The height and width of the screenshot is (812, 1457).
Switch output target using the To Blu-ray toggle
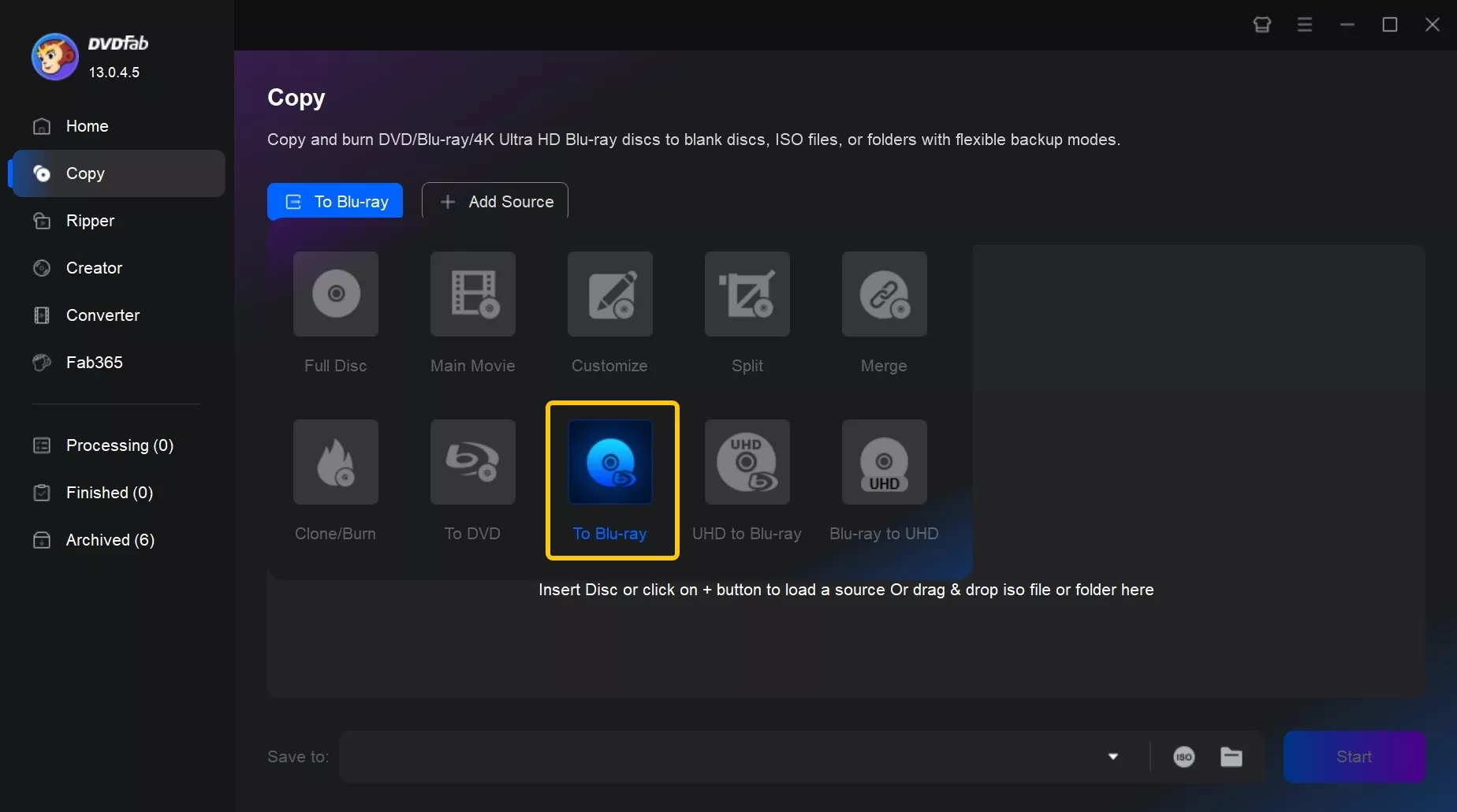point(334,201)
